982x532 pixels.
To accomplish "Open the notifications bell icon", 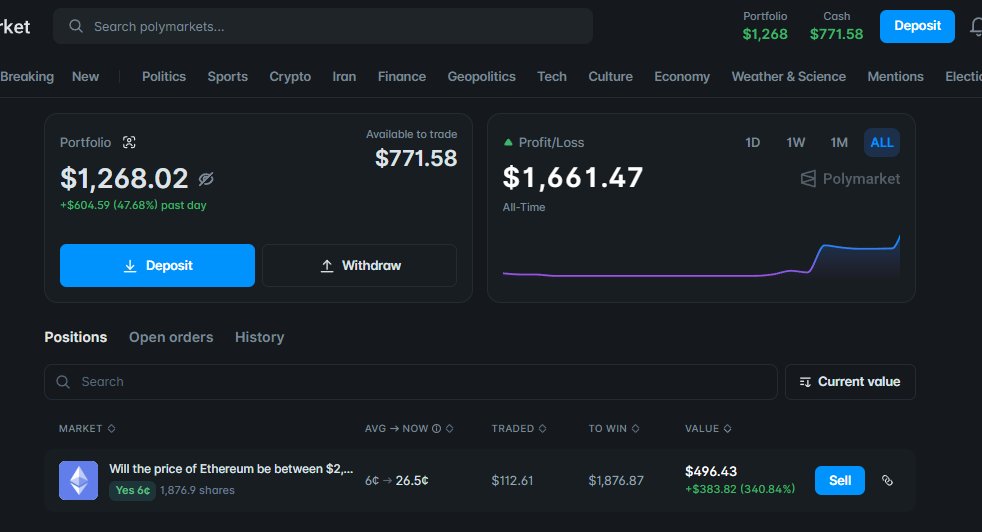I will click(976, 26).
